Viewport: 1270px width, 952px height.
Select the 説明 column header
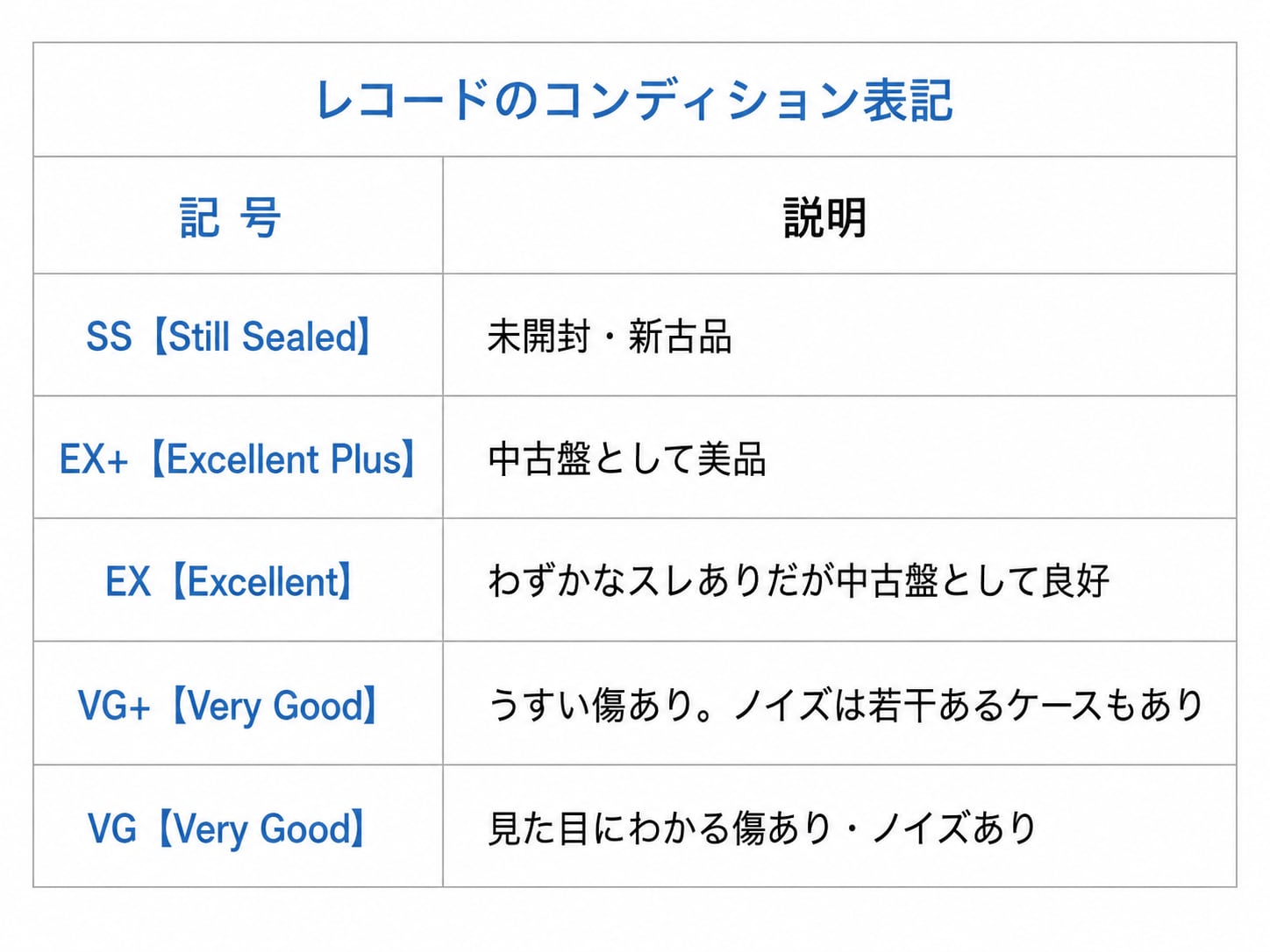pyautogui.click(x=825, y=217)
